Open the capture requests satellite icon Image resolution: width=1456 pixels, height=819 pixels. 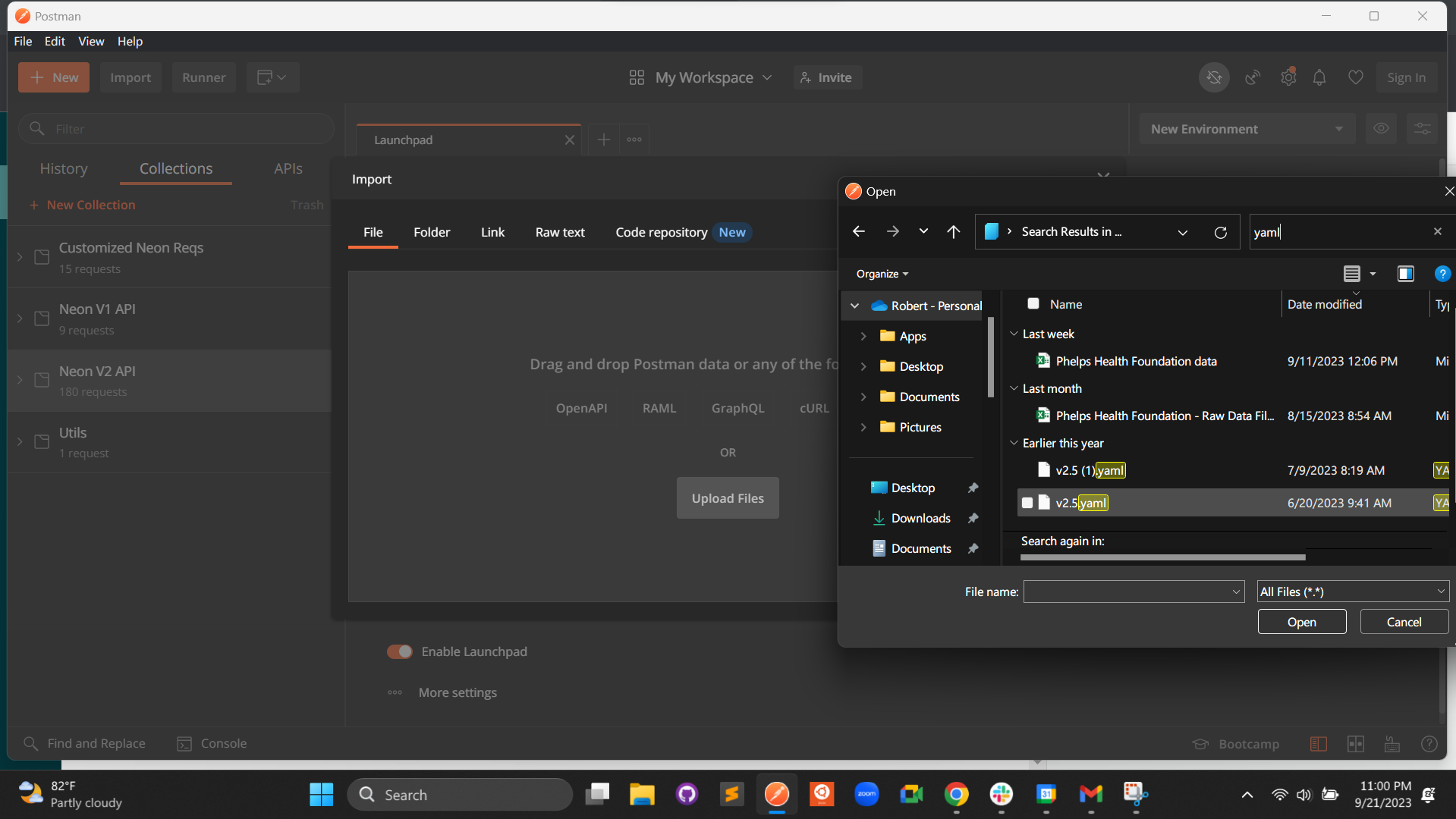pyautogui.click(x=1253, y=77)
